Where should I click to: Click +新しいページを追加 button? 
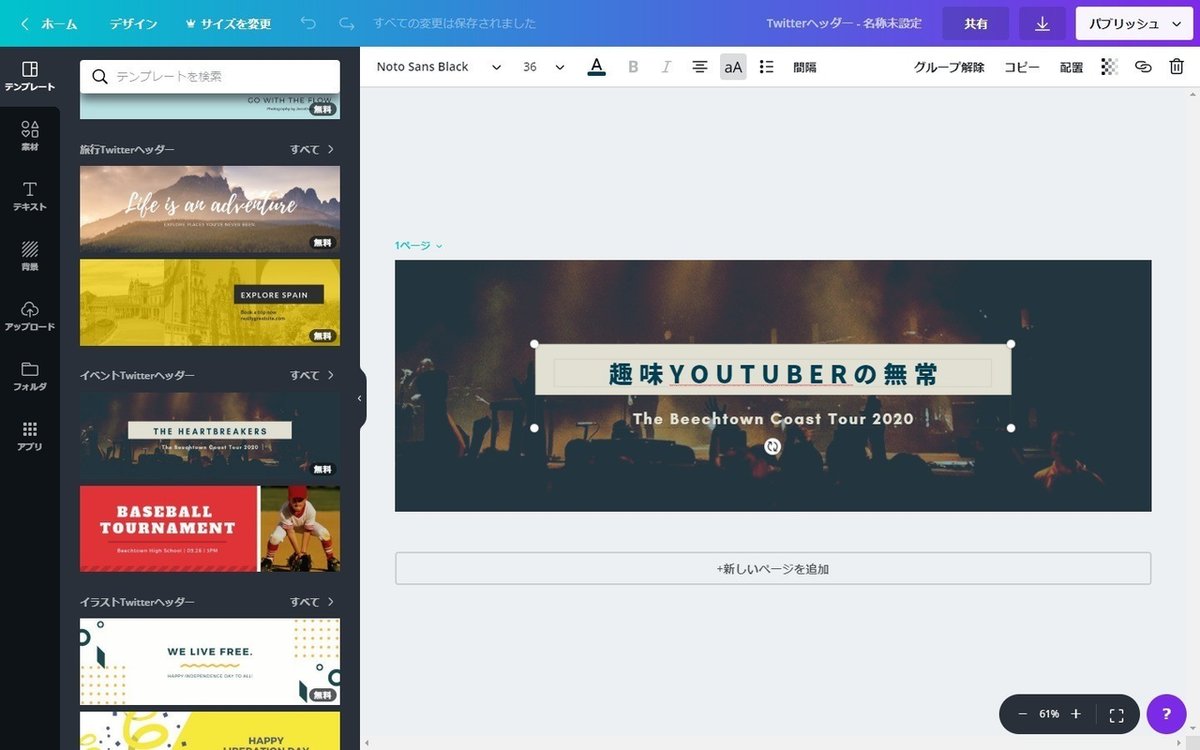click(773, 569)
